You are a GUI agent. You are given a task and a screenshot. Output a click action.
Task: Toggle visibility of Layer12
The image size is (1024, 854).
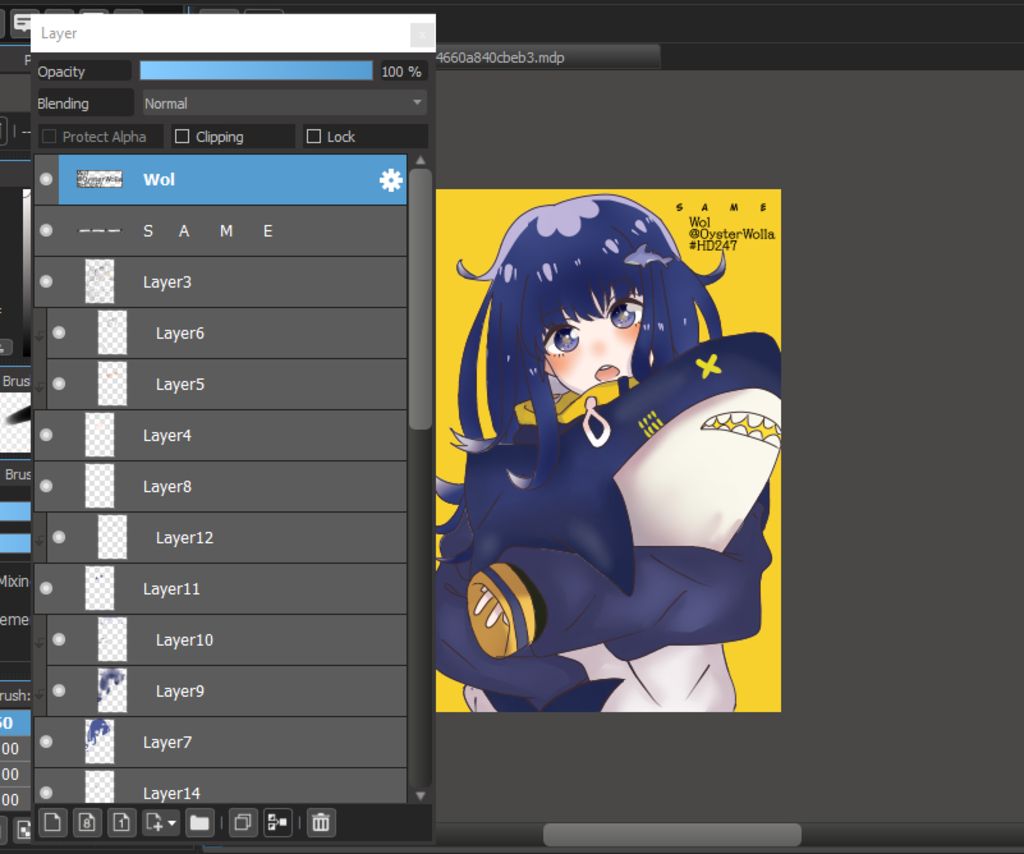pyautogui.click(x=59, y=537)
